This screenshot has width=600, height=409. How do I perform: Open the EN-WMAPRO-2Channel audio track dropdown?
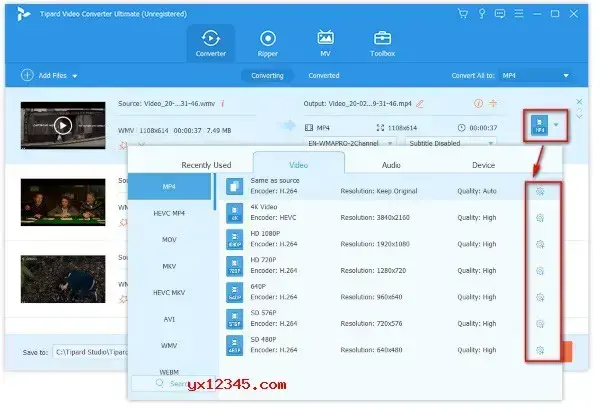pyautogui.click(x=350, y=143)
